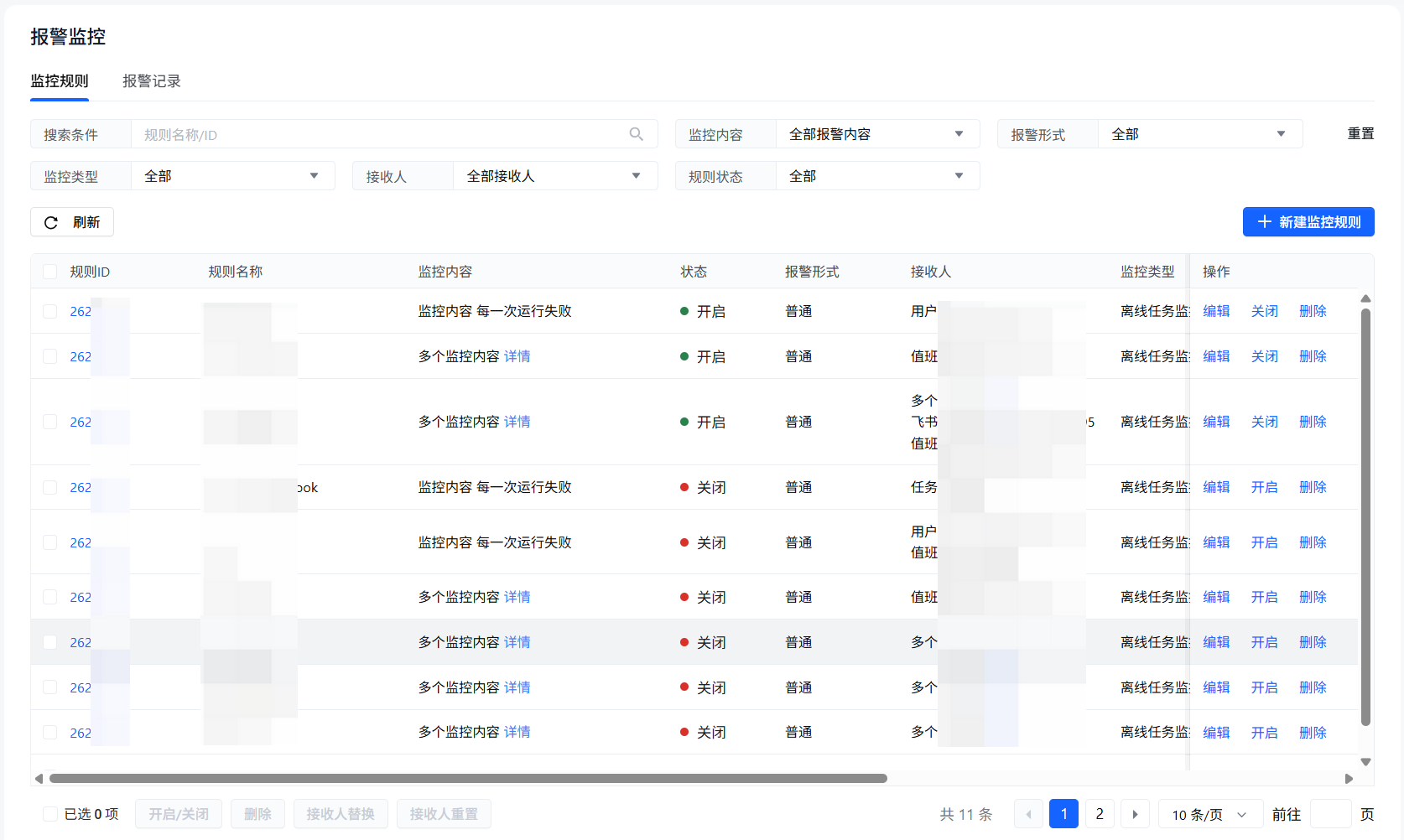Click the vertical scrollbar down arrow
The image size is (1404, 840).
[x=1365, y=762]
